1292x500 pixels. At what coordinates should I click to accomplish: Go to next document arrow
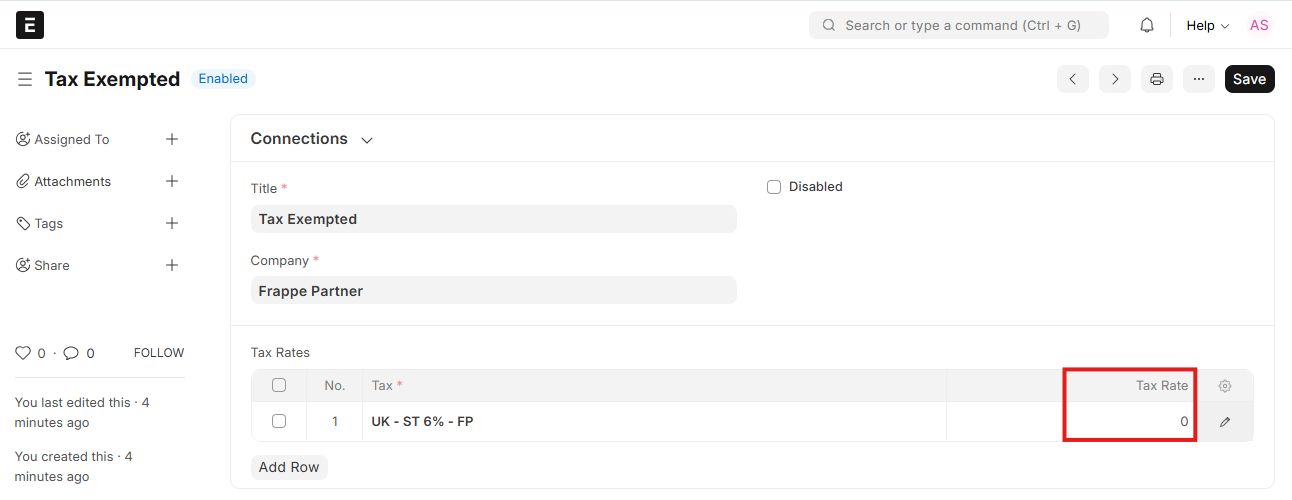point(1115,79)
